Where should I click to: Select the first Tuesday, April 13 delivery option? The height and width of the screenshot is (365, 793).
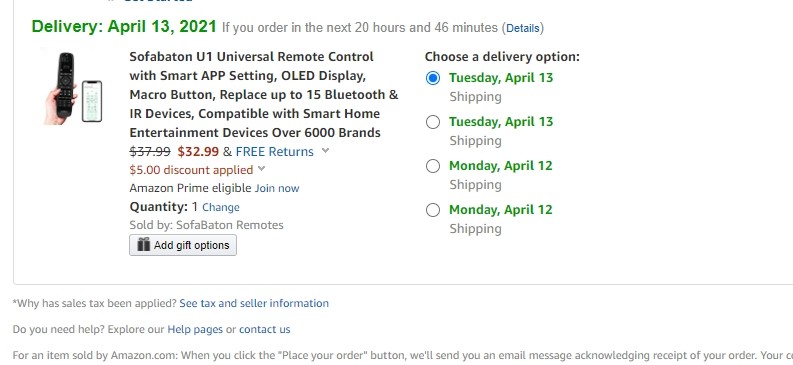[x=433, y=78]
